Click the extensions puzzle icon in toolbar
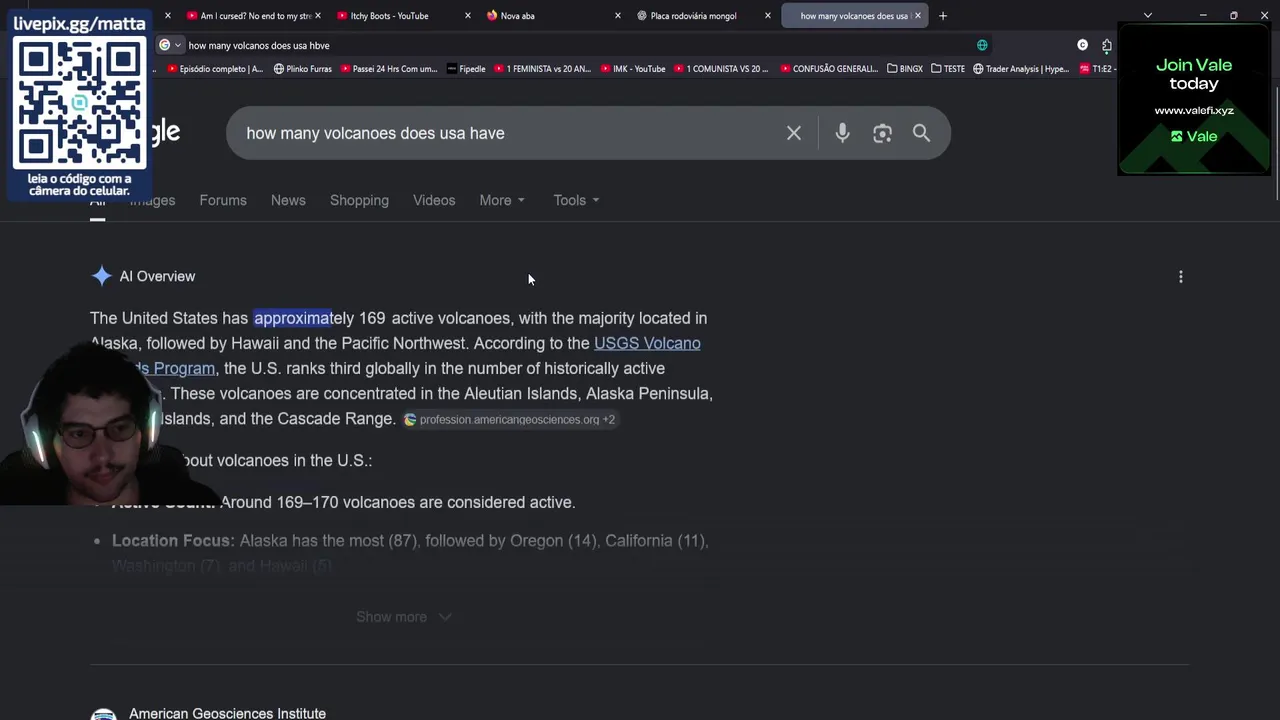Viewport: 1280px width, 720px height. tap(1107, 45)
